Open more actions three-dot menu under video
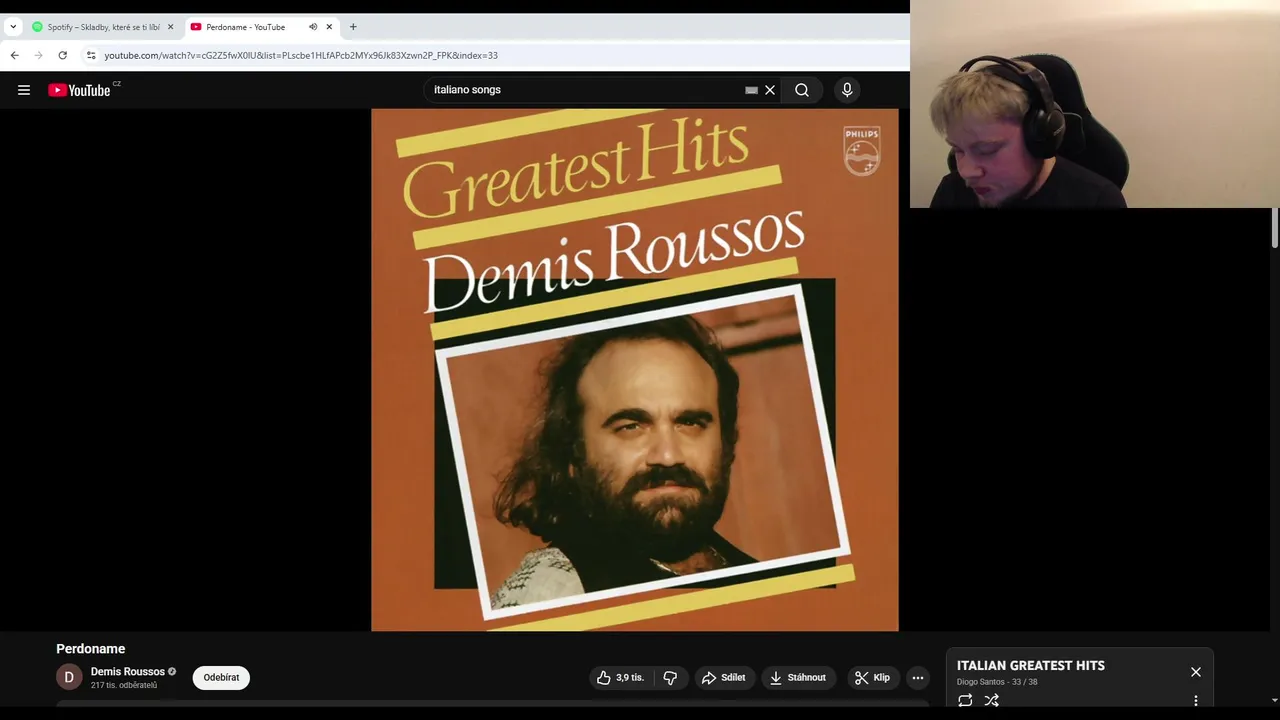Screen dimensions: 1280x720 [918, 677]
